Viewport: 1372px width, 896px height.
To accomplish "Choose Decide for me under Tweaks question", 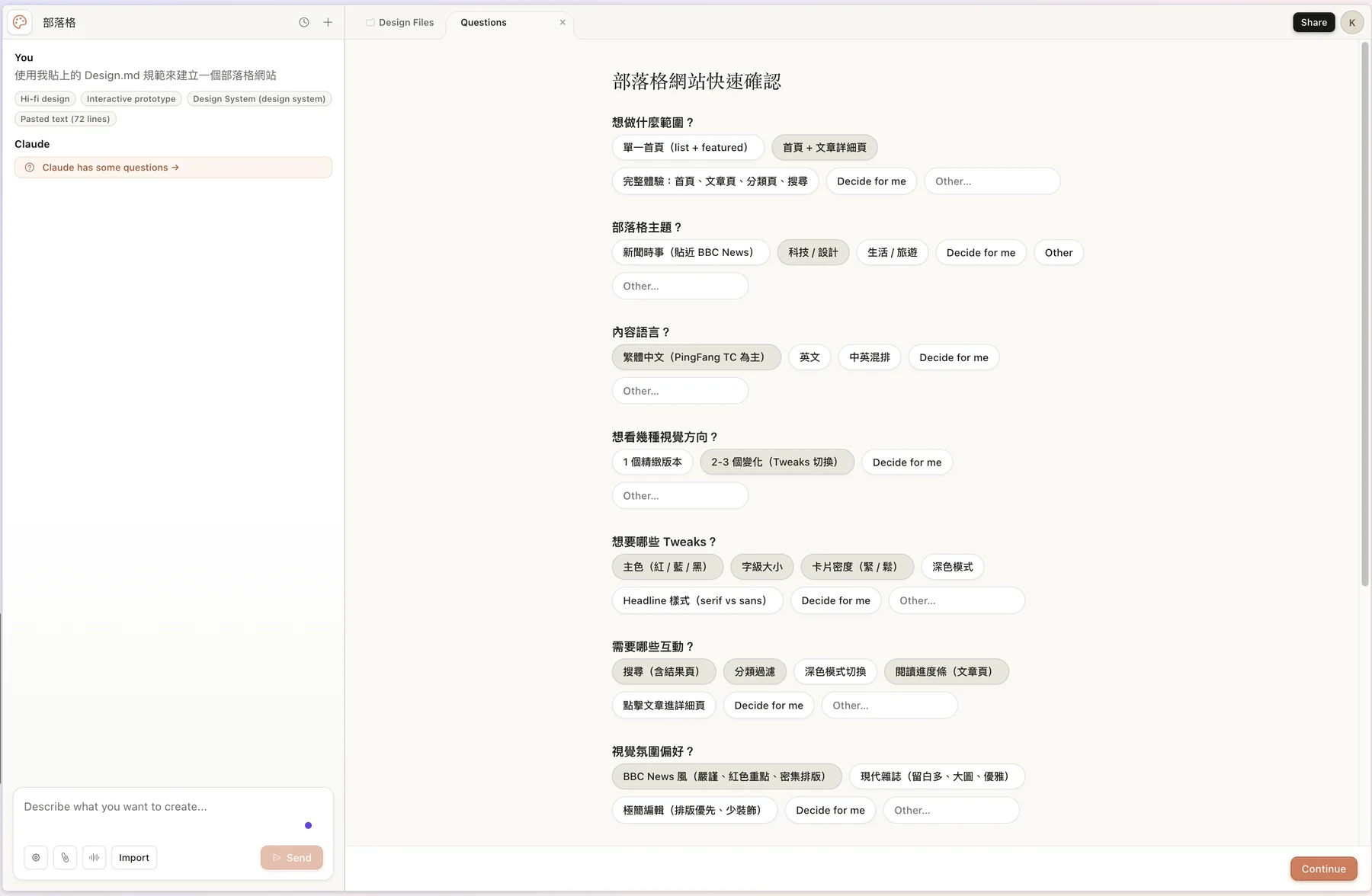I will (835, 600).
